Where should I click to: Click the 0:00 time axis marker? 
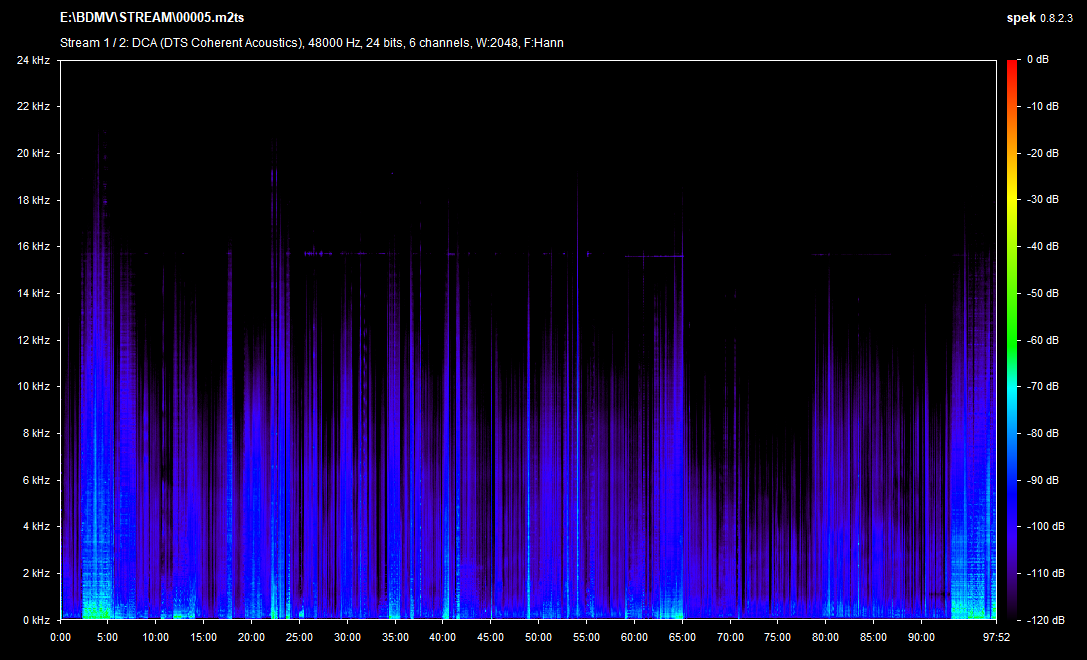[x=60, y=636]
